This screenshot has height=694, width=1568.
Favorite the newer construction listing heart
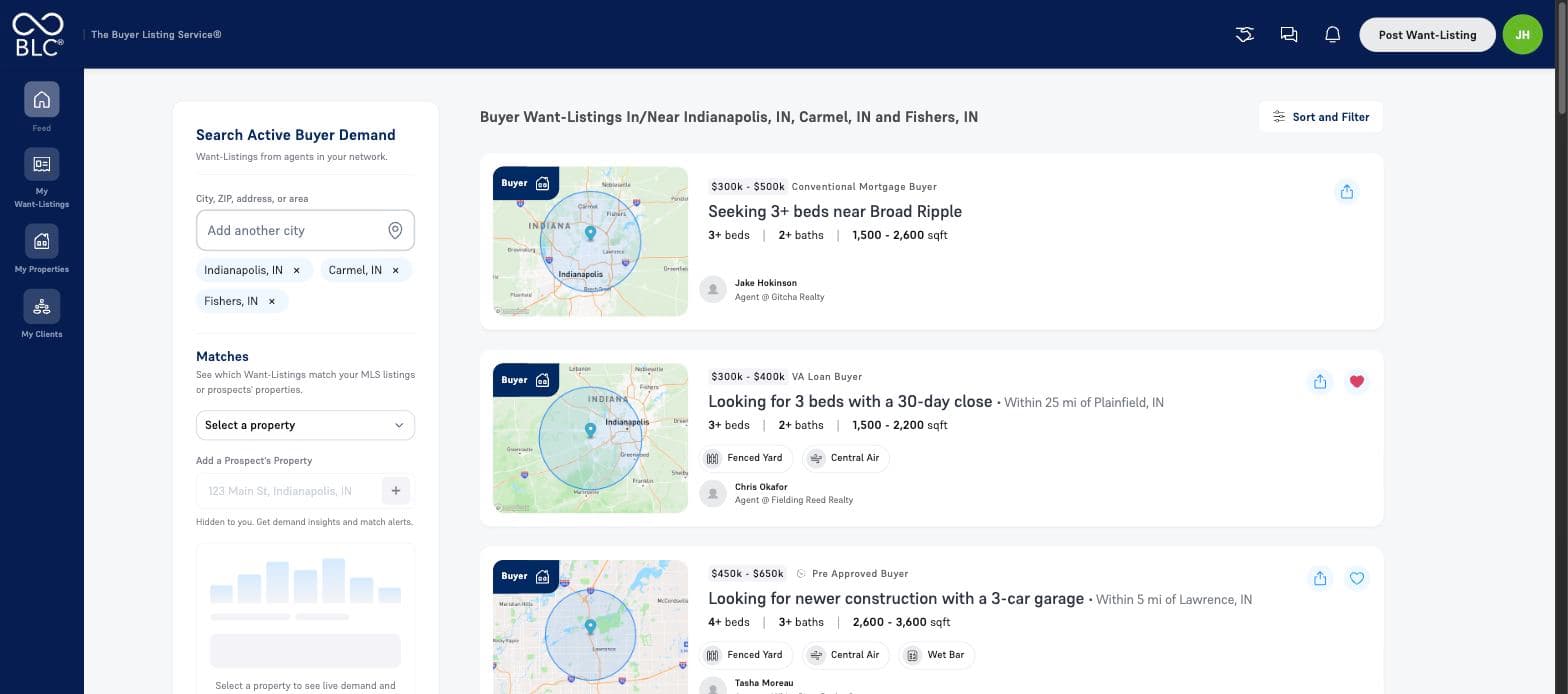[x=1357, y=578]
